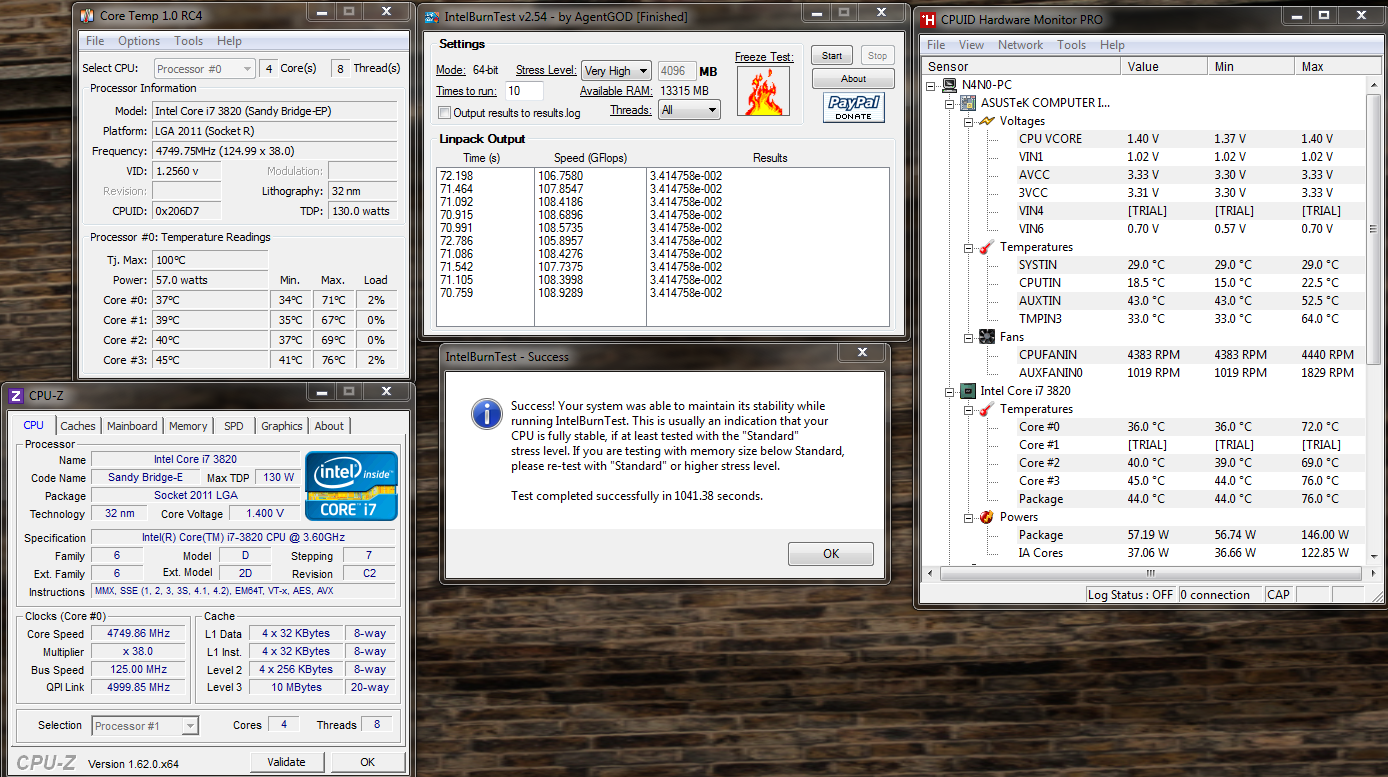This screenshot has height=777, width=1388.
Task: Open Hardware Monitor View menu
Action: coord(971,45)
